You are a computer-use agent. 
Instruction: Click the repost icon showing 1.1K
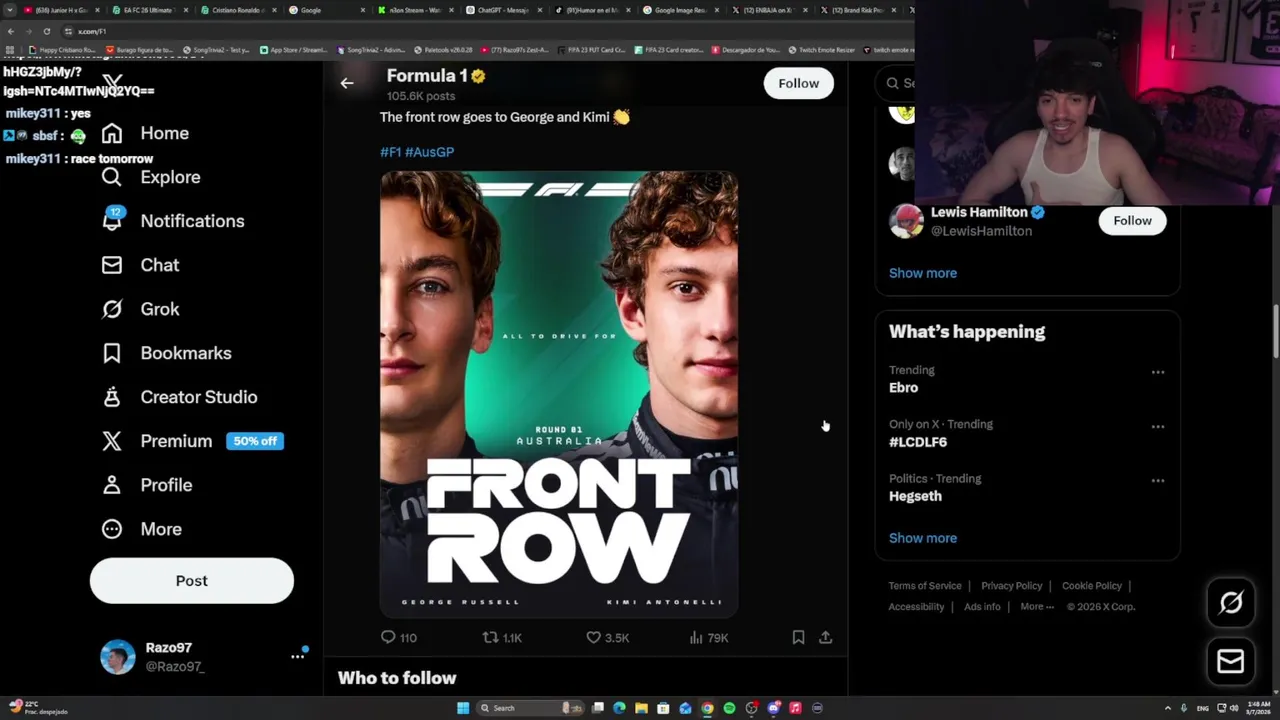pos(490,637)
